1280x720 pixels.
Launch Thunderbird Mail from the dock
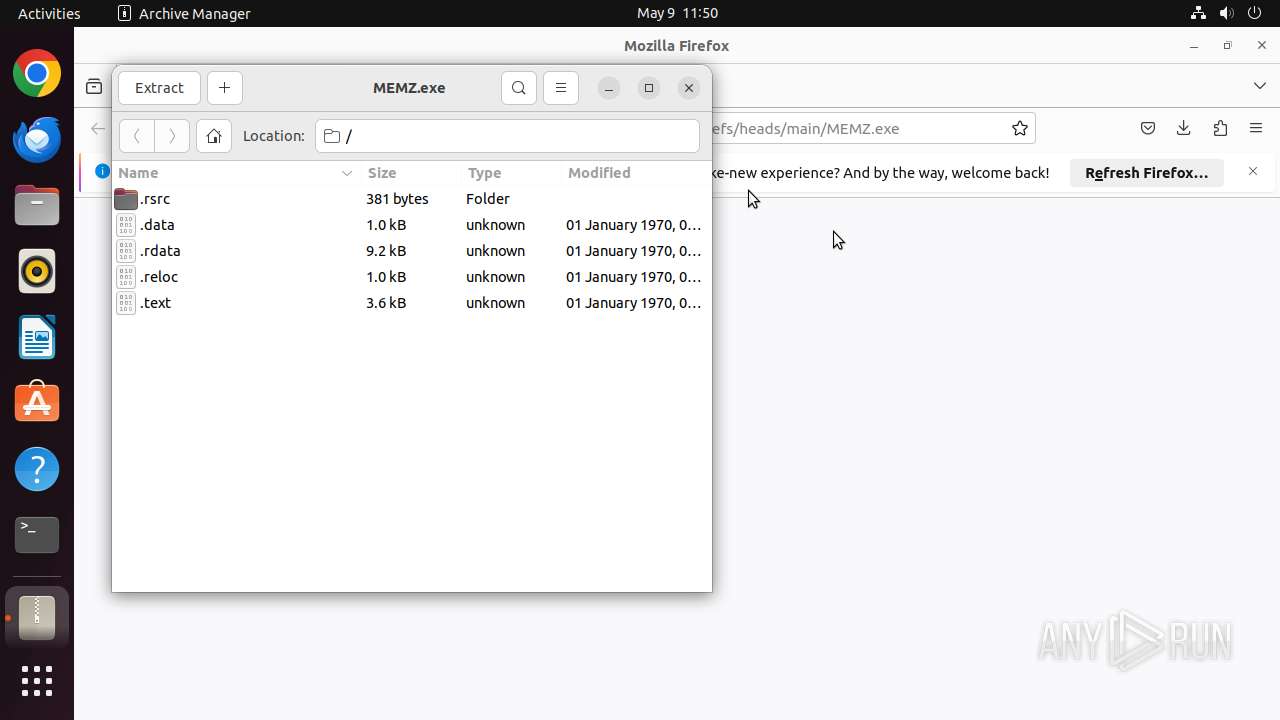coord(37,139)
